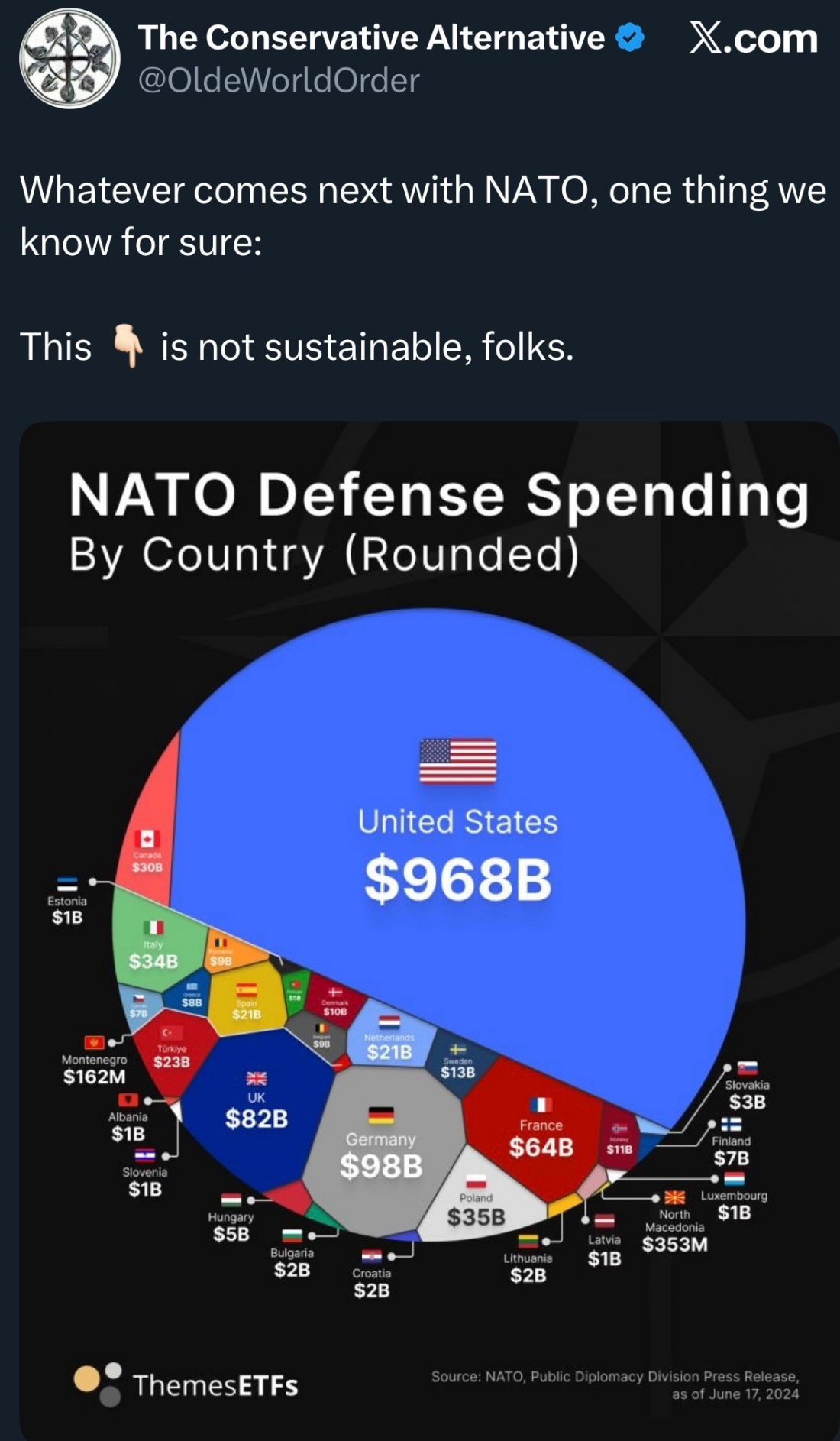Image resolution: width=840 pixels, height=1441 pixels.
Task: Click the France flag in chart
Action: tap(541, 1104)
